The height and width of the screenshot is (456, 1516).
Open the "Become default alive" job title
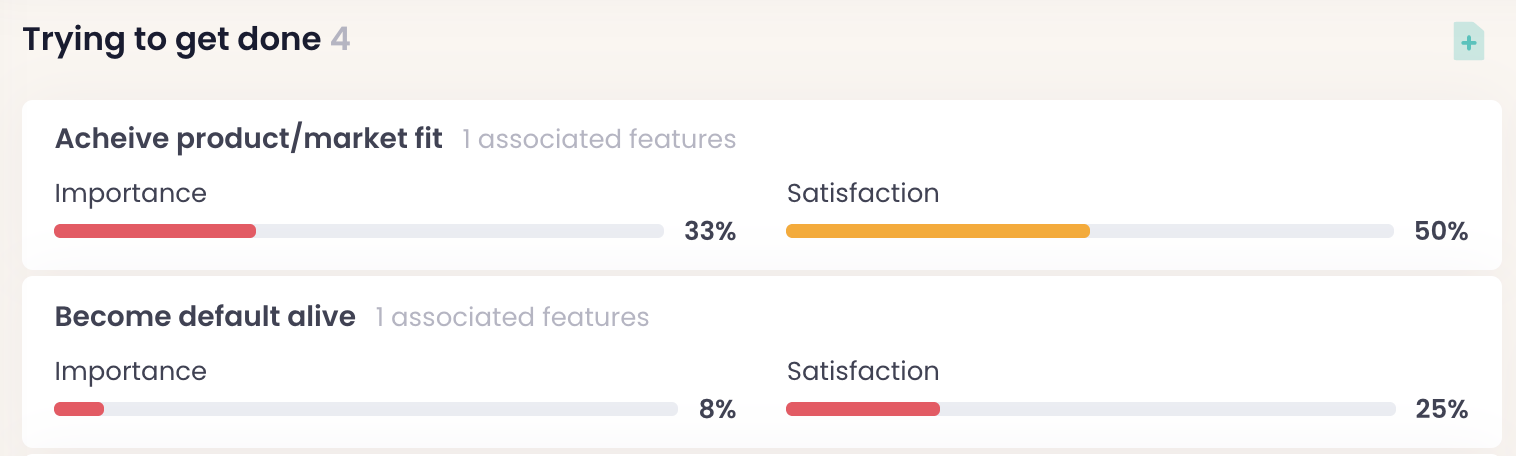[205, 317]
